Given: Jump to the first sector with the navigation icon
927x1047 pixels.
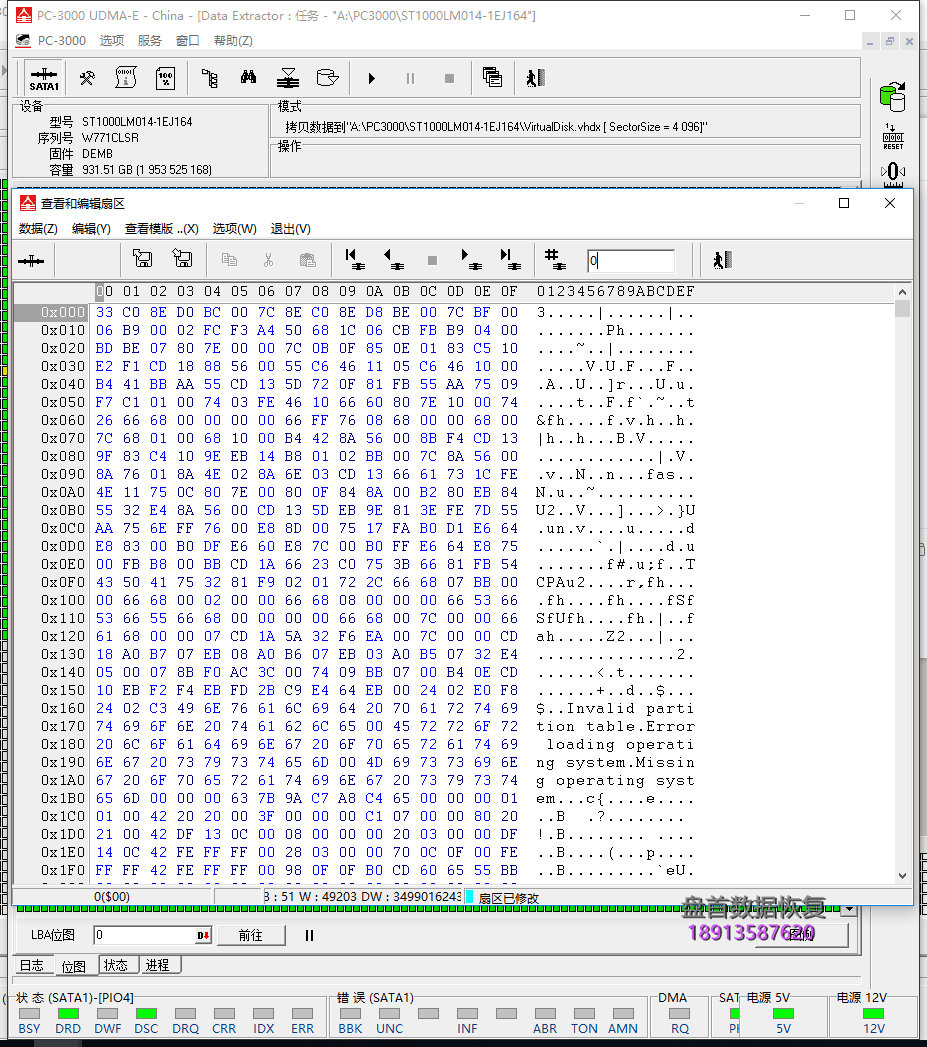Looking at the screenshot, I should click(354, 259).
